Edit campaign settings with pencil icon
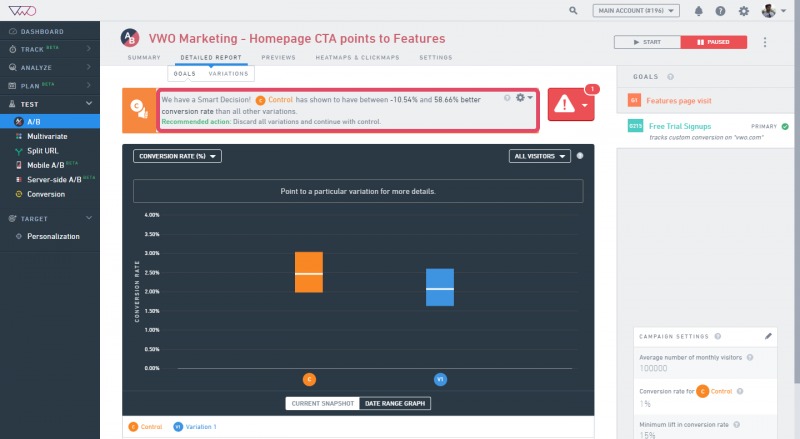Image resolution: width=800 pixels, height=439 pixels. click(x=768, y=336)
